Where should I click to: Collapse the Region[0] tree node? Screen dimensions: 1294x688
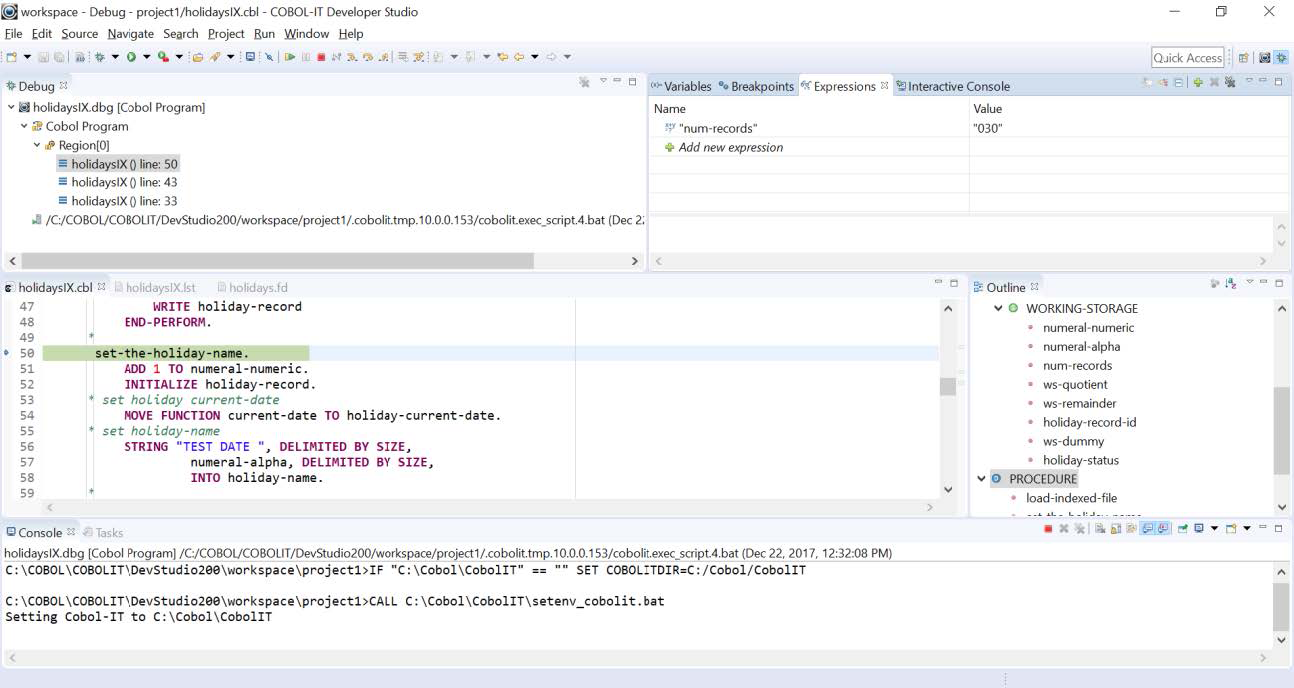click(37, 145)
